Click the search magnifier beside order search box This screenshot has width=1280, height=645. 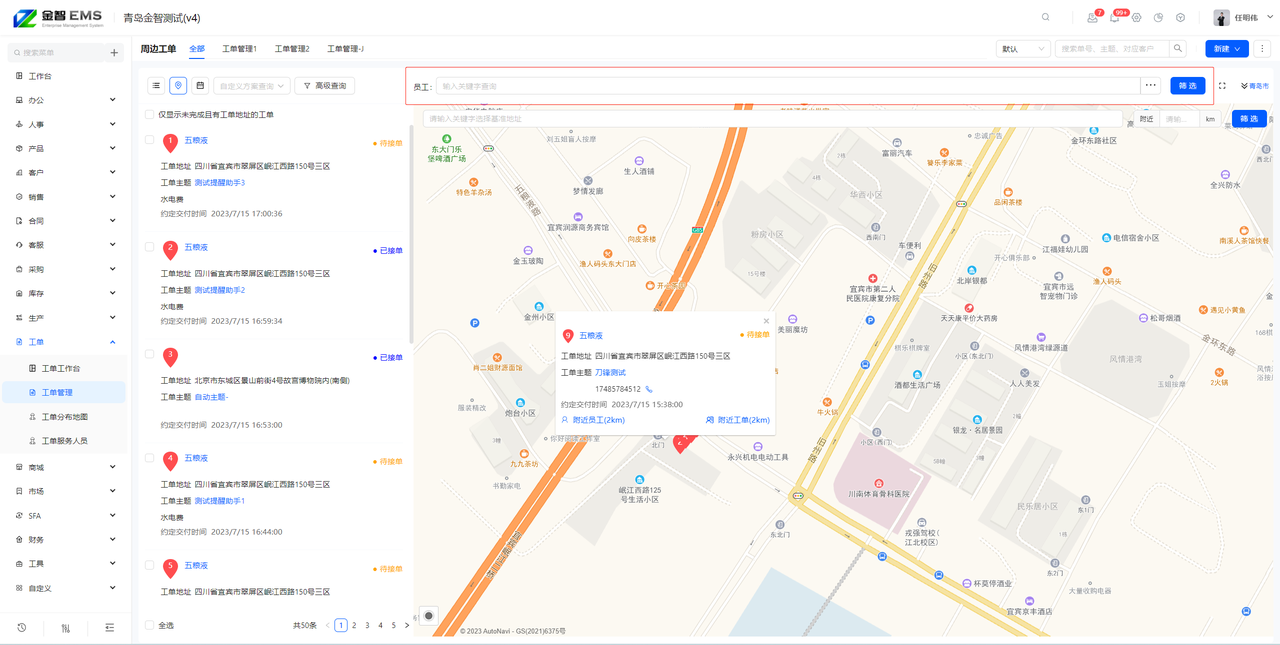[1178, 49]
